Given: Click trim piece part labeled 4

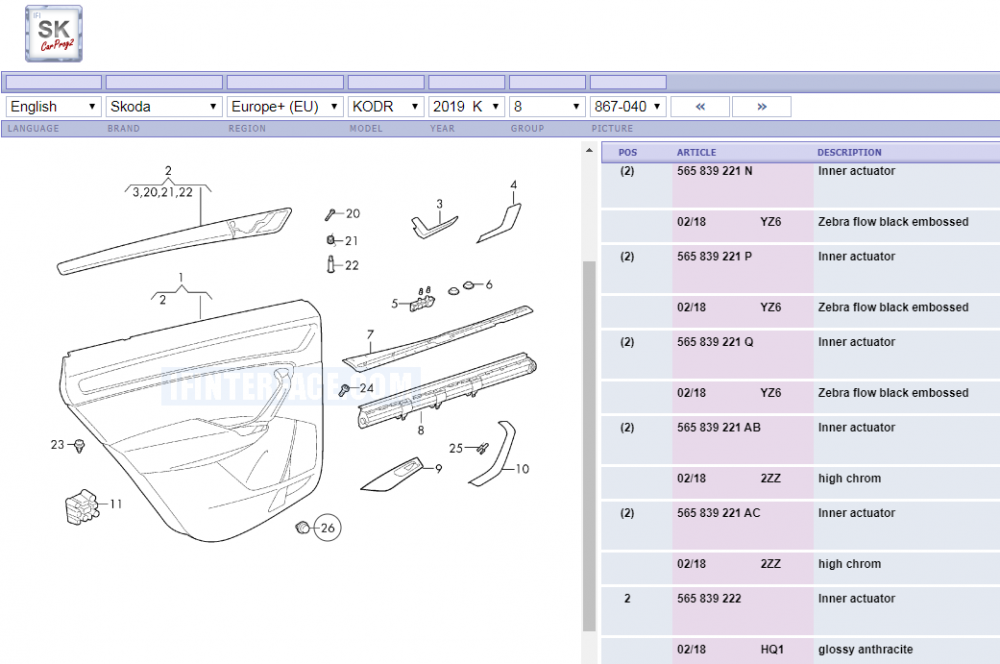Looking at the screenshot, I should [499, 225].
